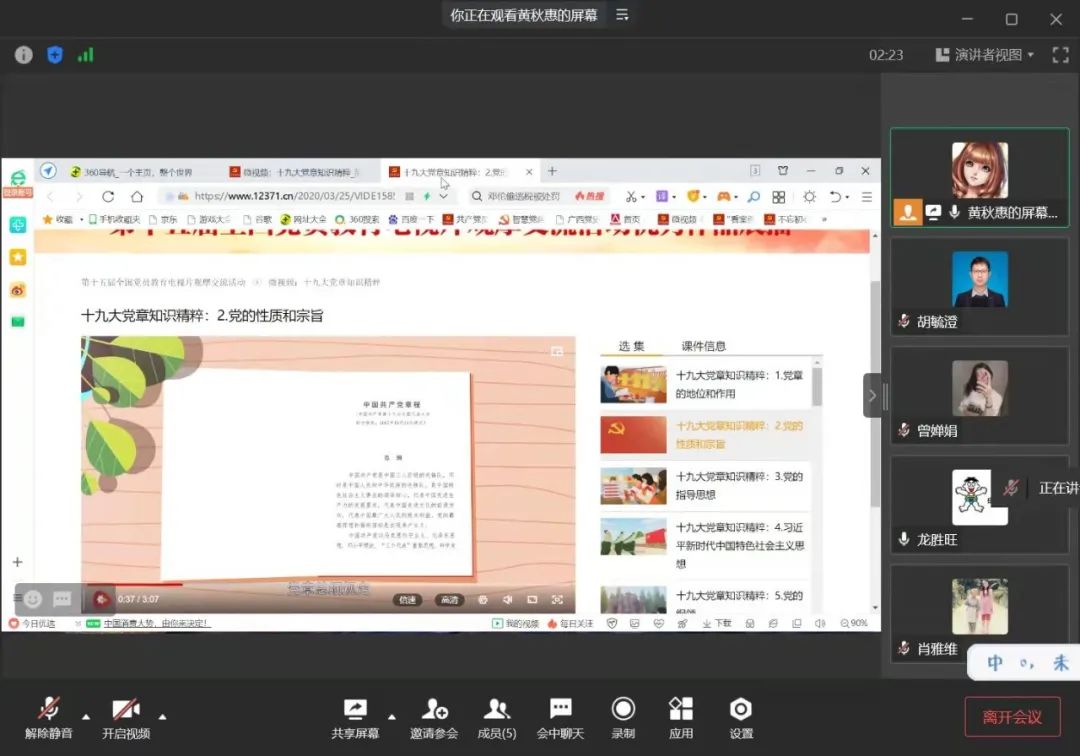
Task: Open a new browser tab
Action: pos(552,171)
